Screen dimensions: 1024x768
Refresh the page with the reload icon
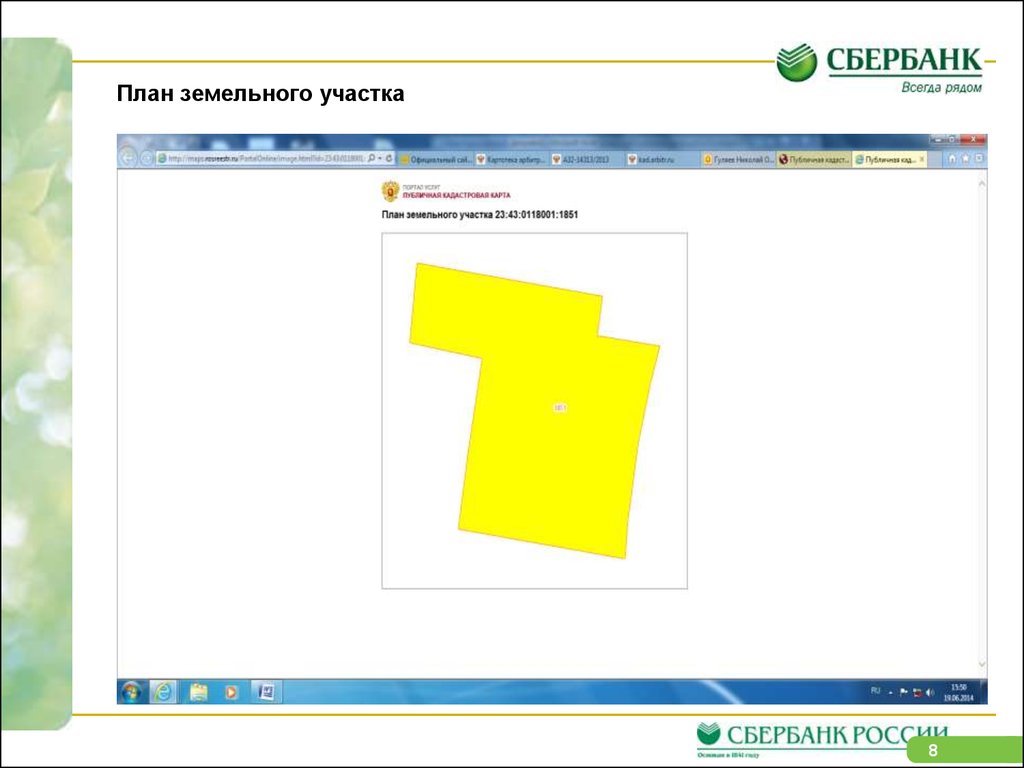pyautogui.click(x=389, y=159)
